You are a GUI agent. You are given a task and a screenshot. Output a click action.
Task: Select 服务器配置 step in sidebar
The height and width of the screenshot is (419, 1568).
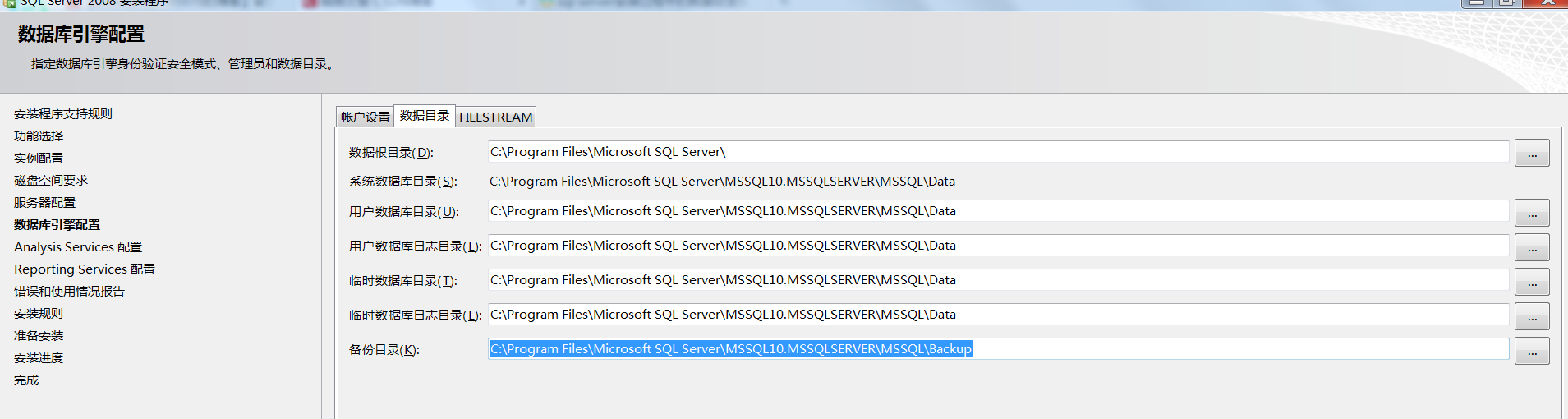(44, 203)
